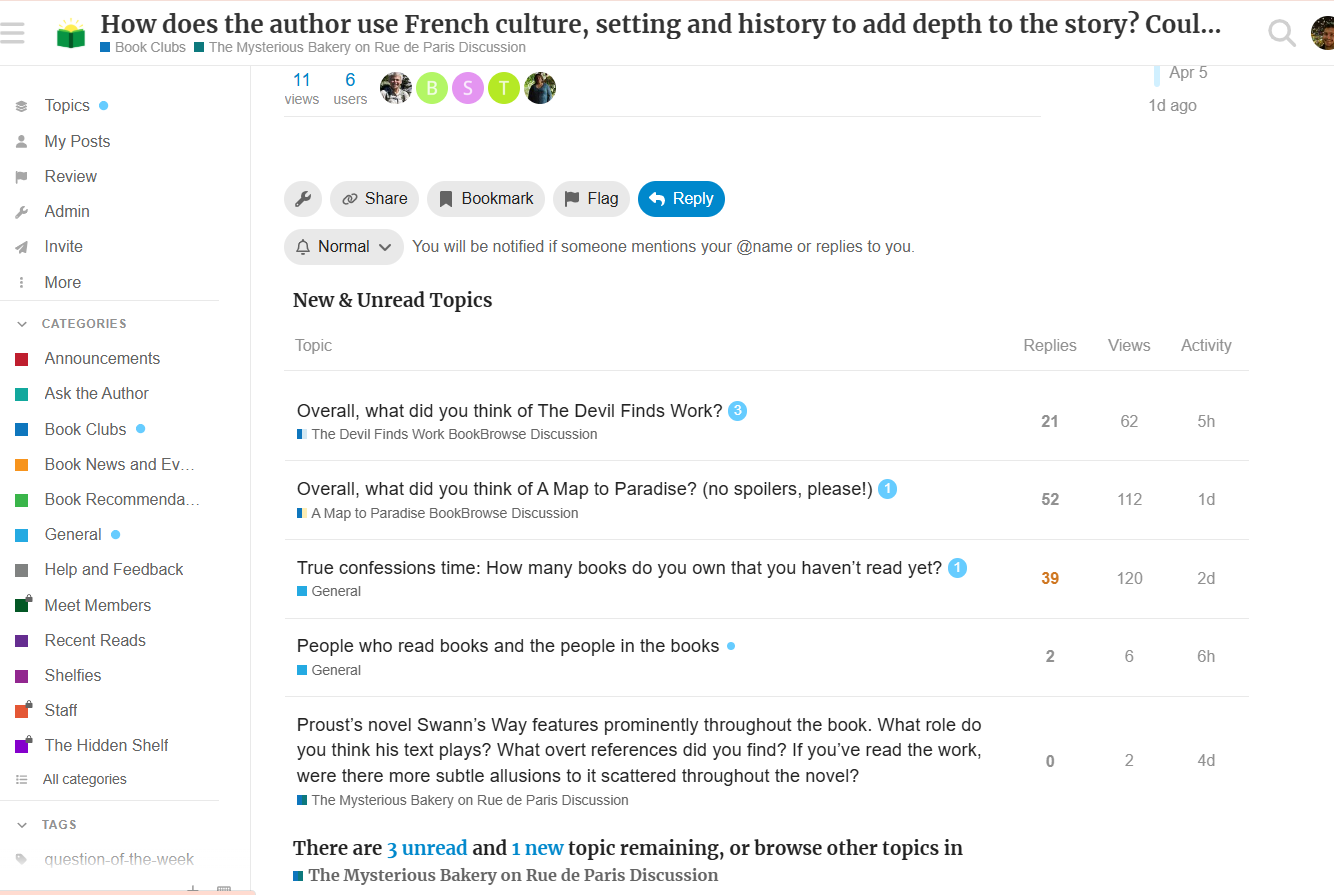
Task: Go to Book Clubs category in sidebar
Action: (85, 429)
